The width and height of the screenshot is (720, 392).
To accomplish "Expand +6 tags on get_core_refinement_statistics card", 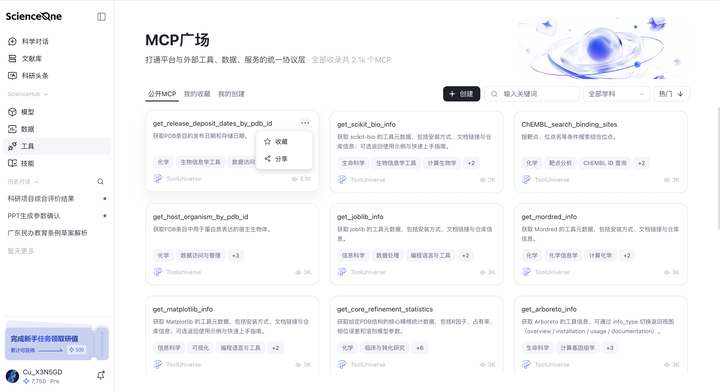I will pyautogui.click(x=420, y=348).
